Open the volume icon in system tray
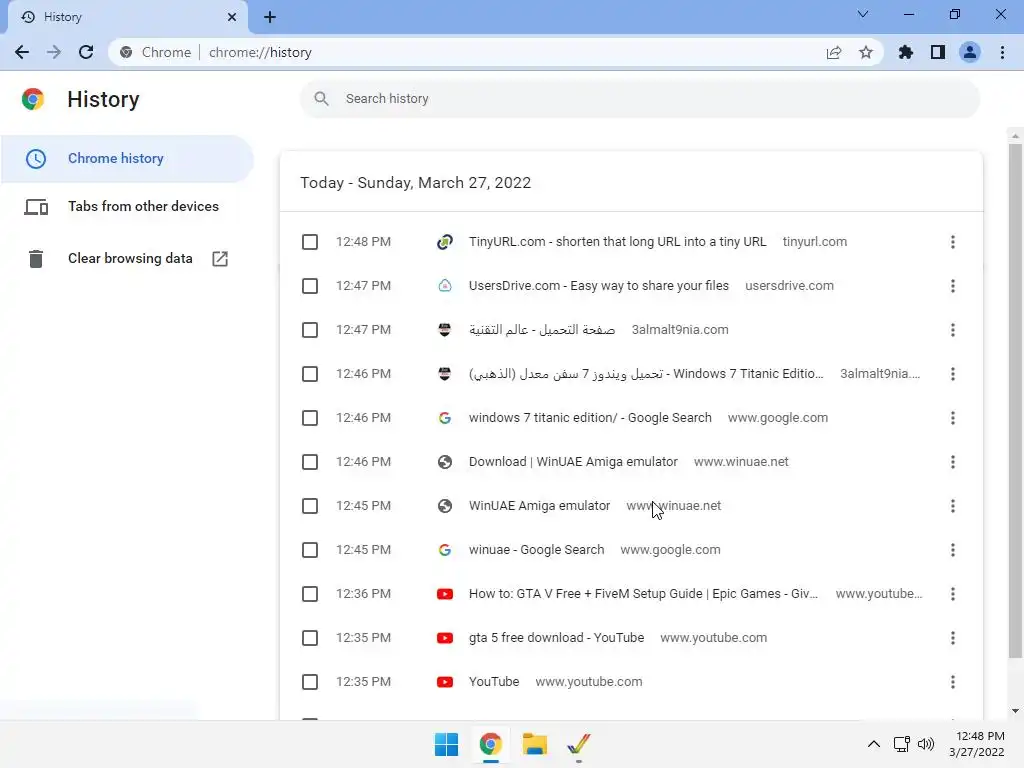This screenshot has height=768, width=1024. [x=926, y=744]
